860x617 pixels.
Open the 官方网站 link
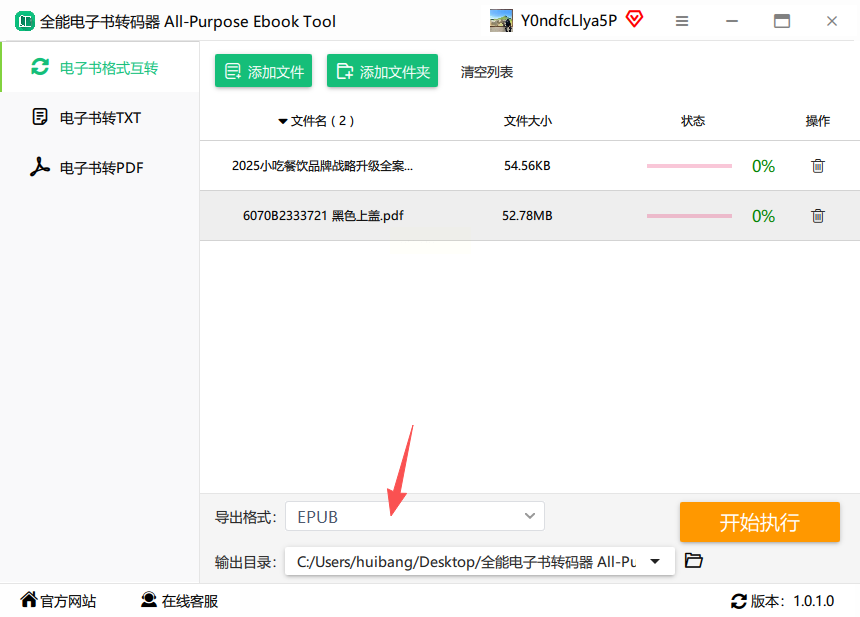click(68, 601)
